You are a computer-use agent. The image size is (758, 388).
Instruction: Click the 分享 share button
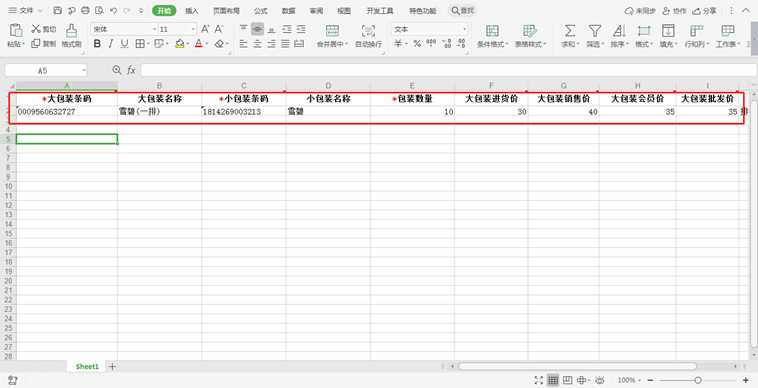pos(705,11)
